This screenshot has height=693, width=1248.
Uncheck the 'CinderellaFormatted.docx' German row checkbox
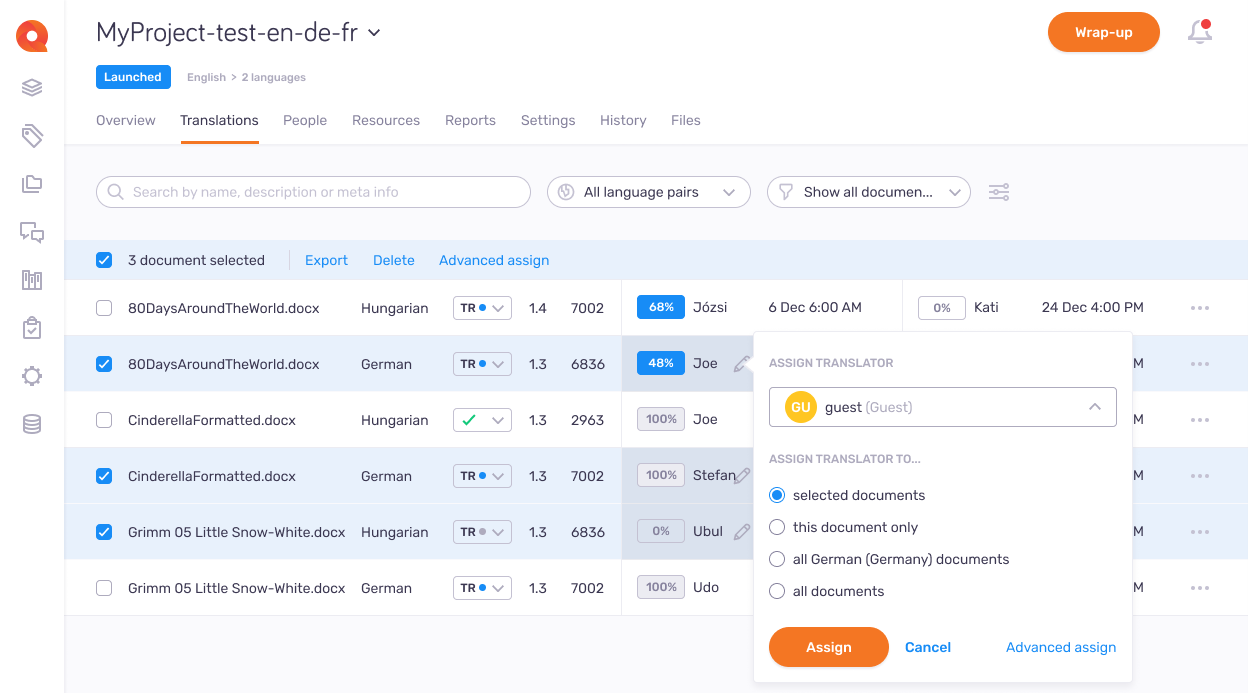point(104,475)
